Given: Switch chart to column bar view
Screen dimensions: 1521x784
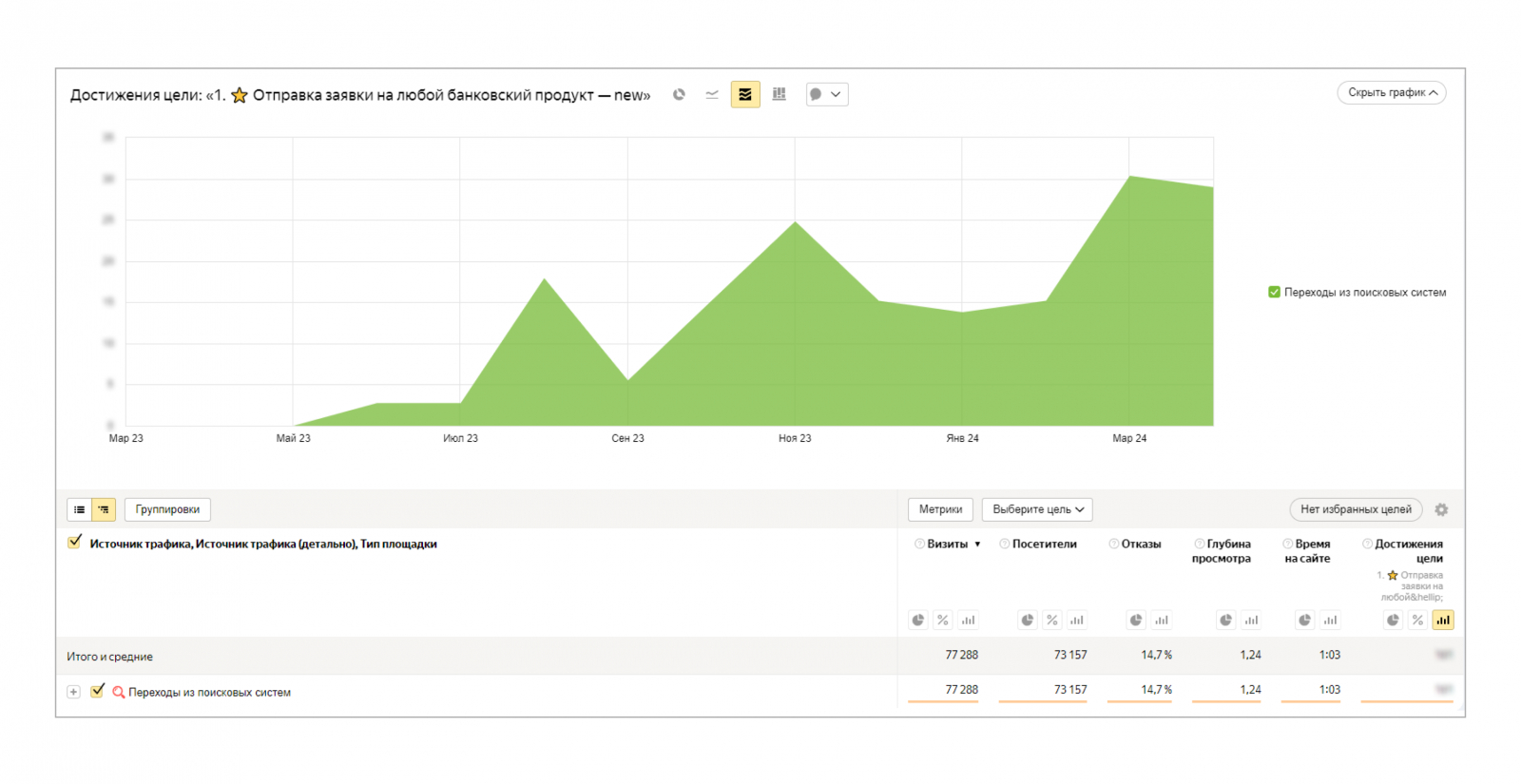Looking at the screenshot, I should click(780, 94).
